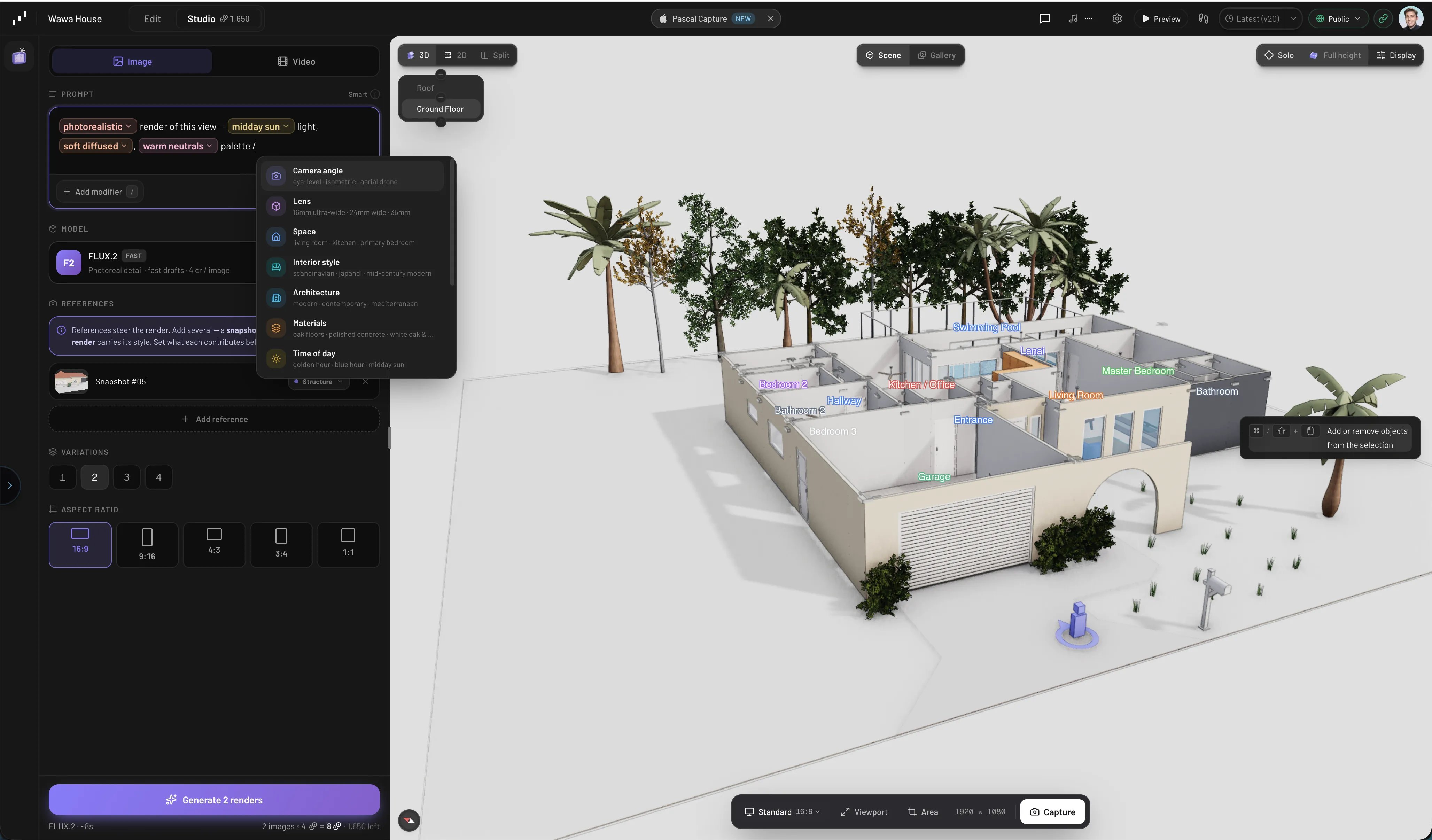Click the Preview button
Image resolution: width=1432 pixels, height=840 pixels.
[1160, 19]
